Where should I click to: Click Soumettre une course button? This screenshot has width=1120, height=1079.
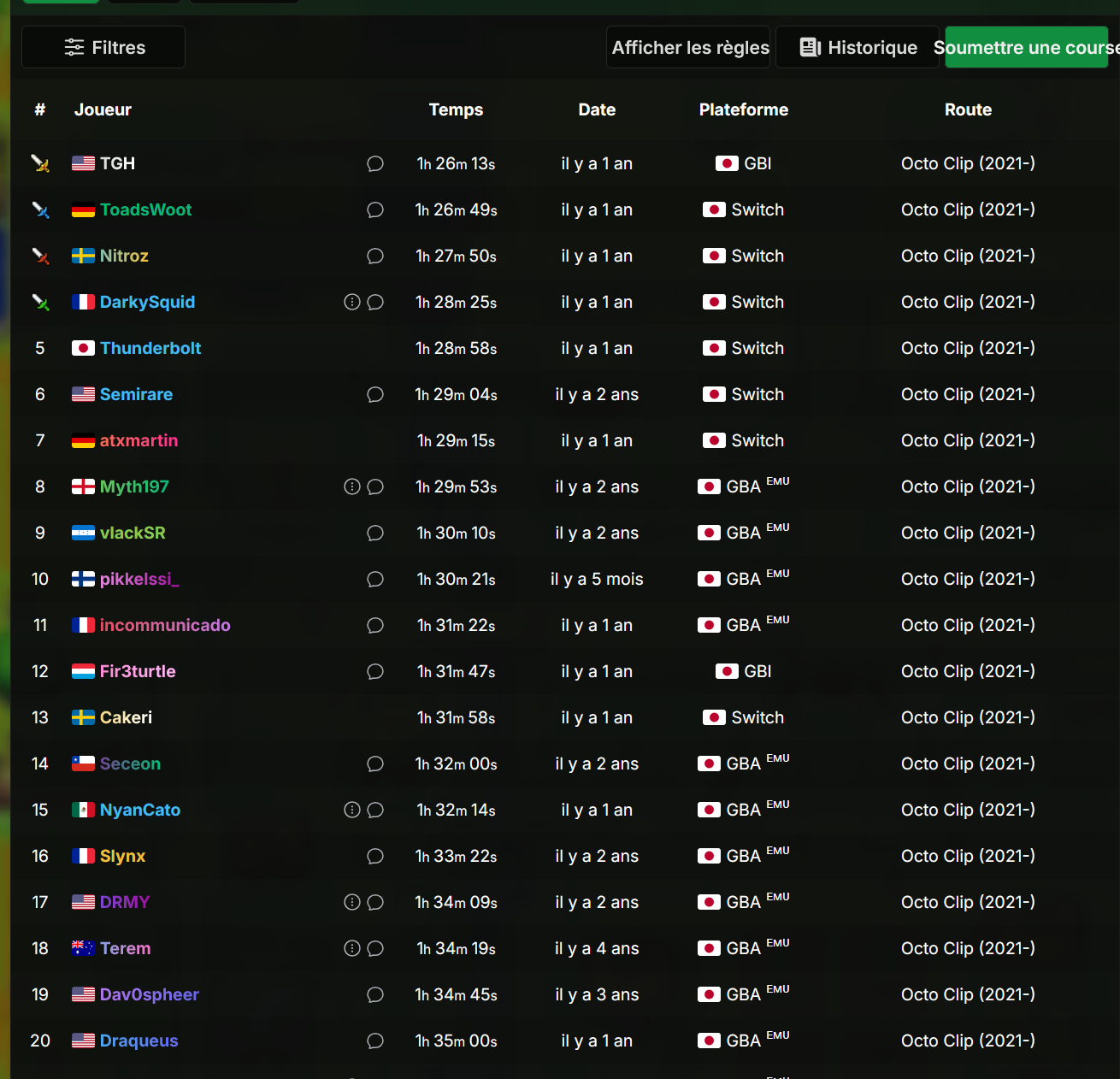coord(1027,47)
